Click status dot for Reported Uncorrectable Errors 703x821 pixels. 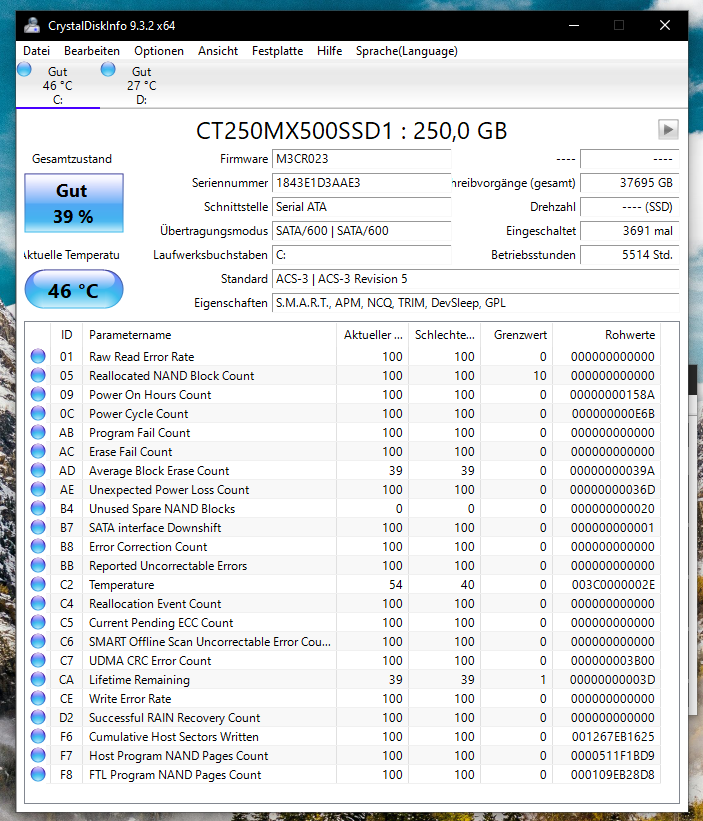coord(38,565)
